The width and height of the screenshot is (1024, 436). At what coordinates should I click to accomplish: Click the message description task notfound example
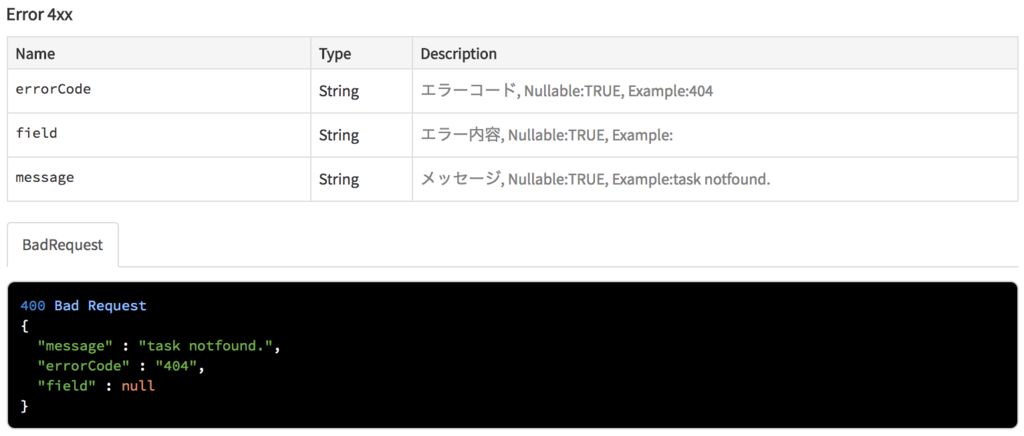coord(596,179)
